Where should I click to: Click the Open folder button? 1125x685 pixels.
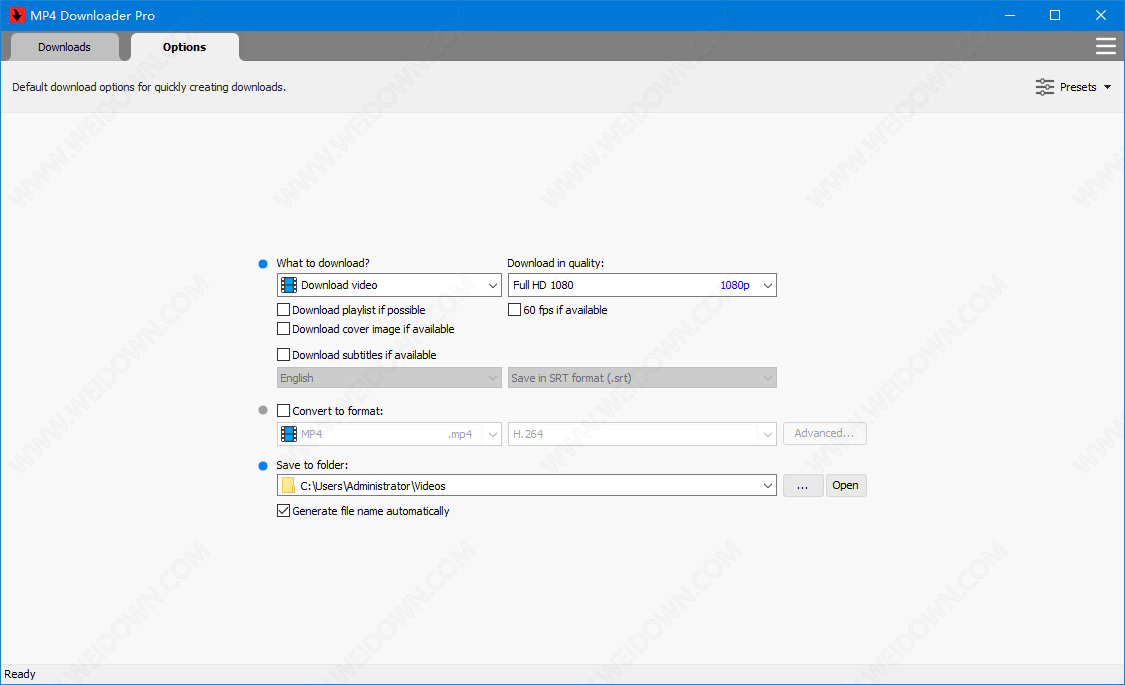846,486
